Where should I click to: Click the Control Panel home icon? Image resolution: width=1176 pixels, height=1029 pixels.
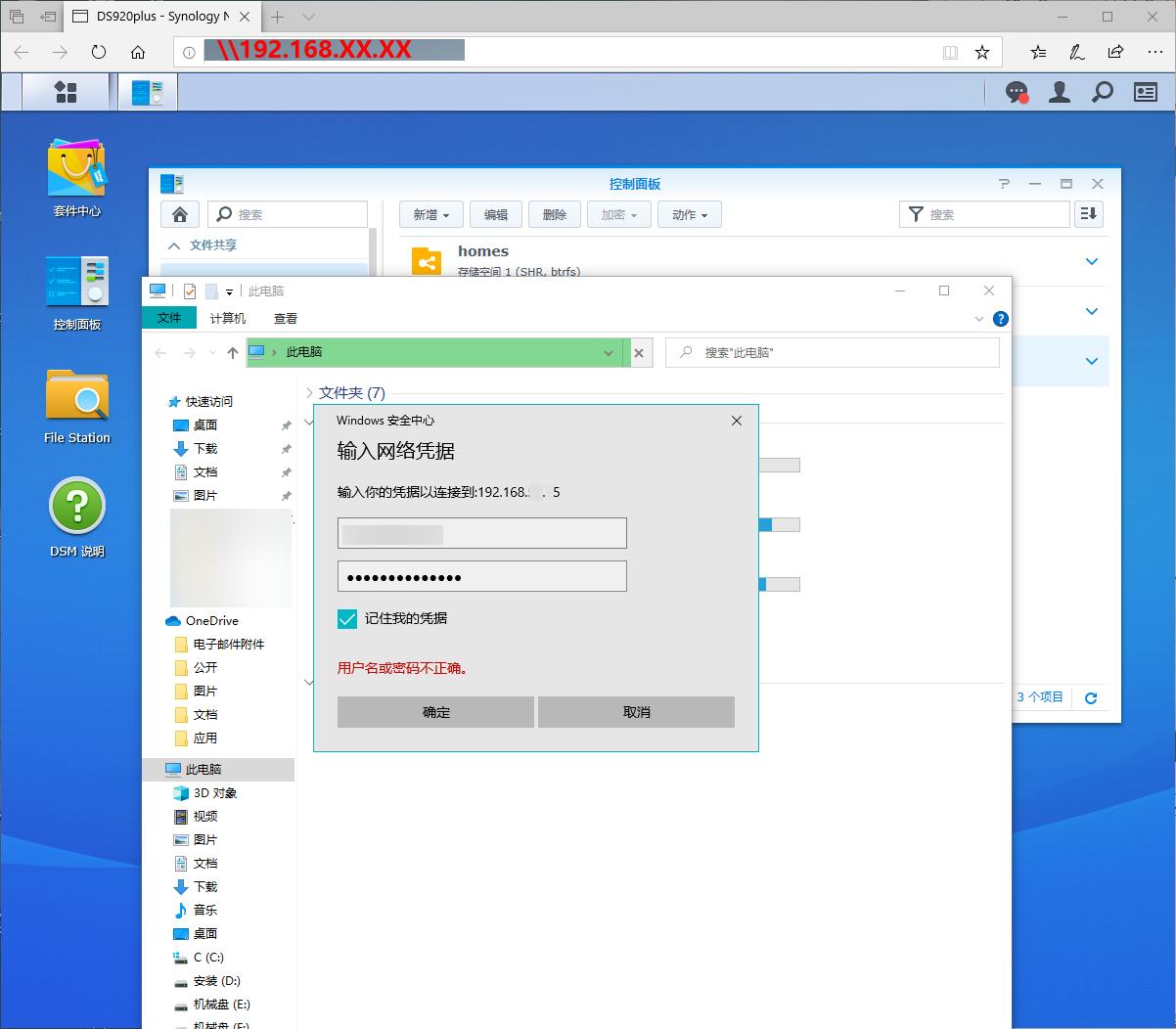point(180,214)
